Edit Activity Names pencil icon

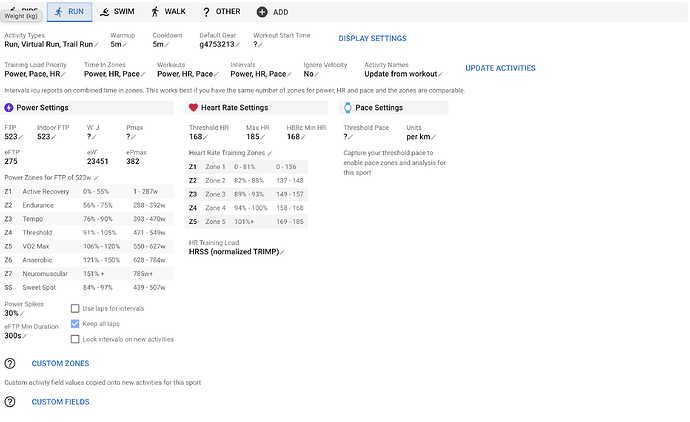coord(441,74)
